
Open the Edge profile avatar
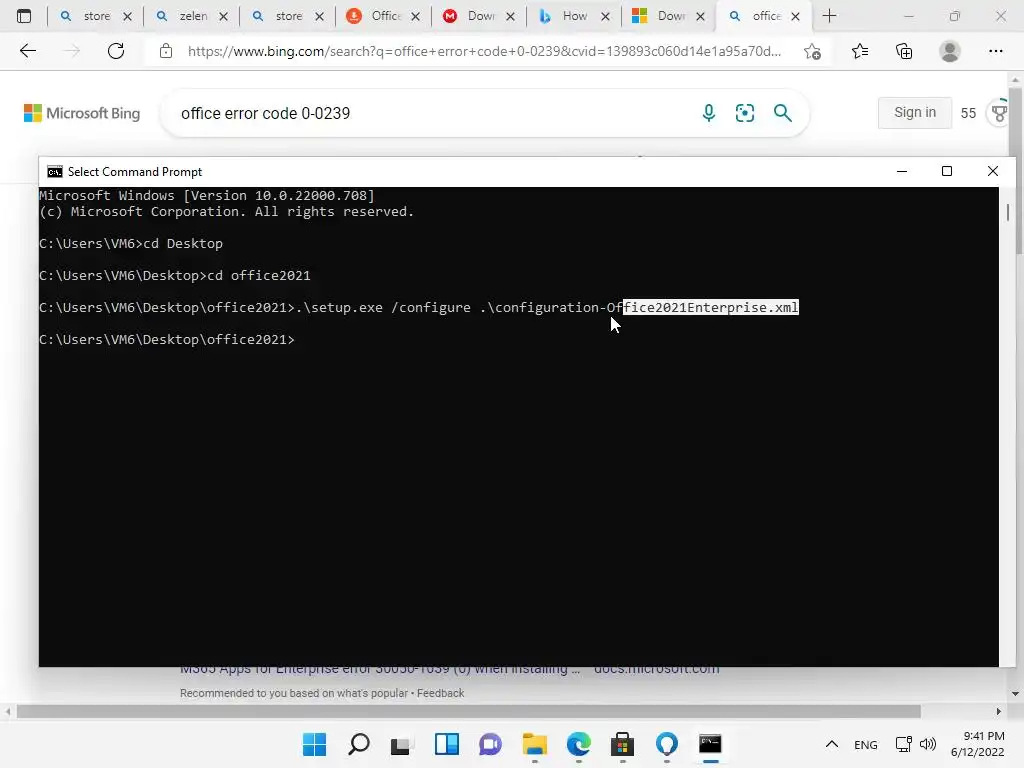click(950, 51)
